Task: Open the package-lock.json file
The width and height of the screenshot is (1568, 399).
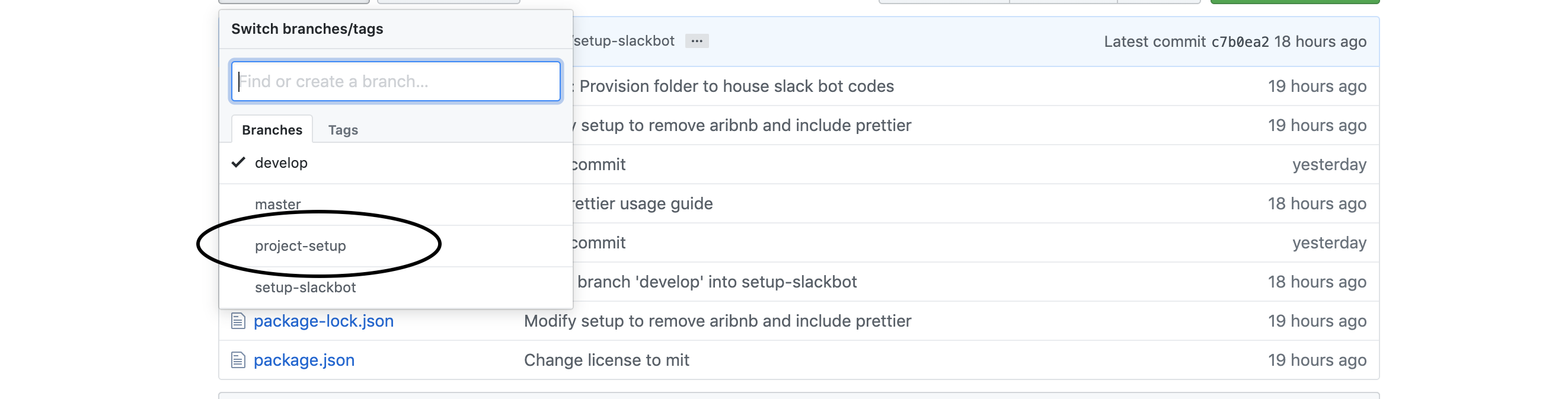Action: tap(323, 321)
